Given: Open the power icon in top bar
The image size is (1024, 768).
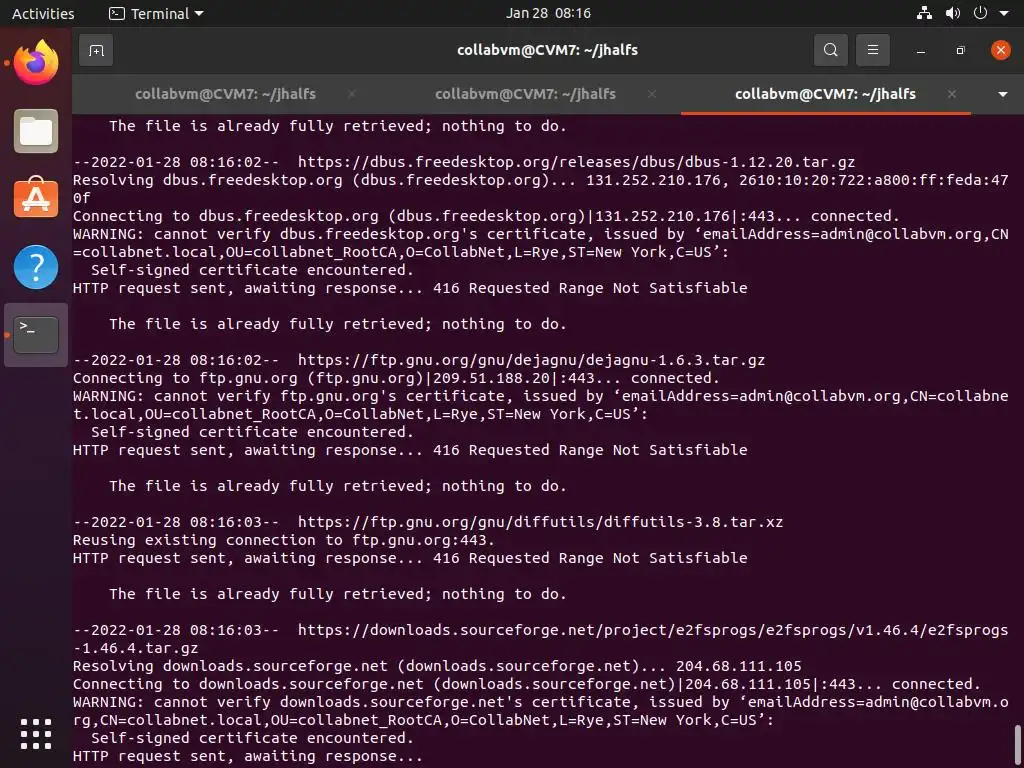Looking at the screenshot, I should click(980, 13).
